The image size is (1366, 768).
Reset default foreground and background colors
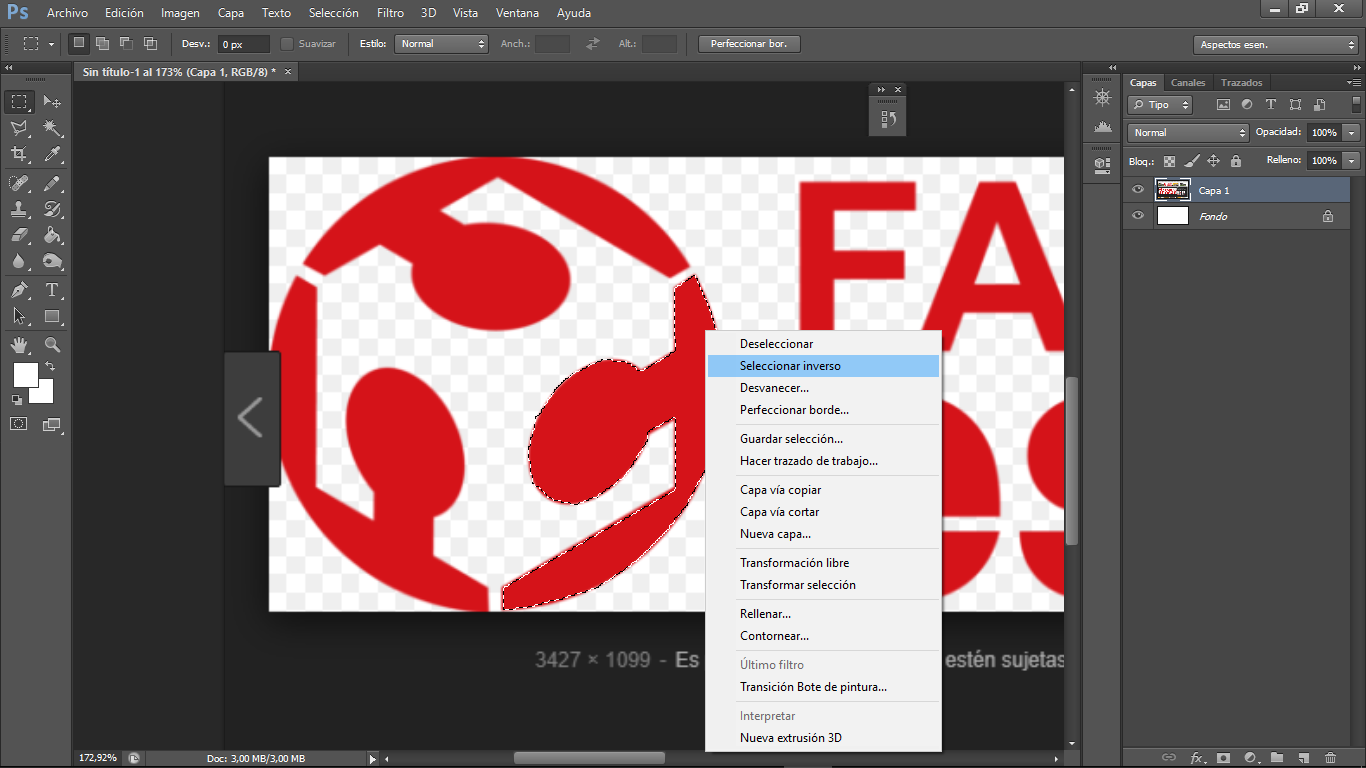click(x=16, y=399)
